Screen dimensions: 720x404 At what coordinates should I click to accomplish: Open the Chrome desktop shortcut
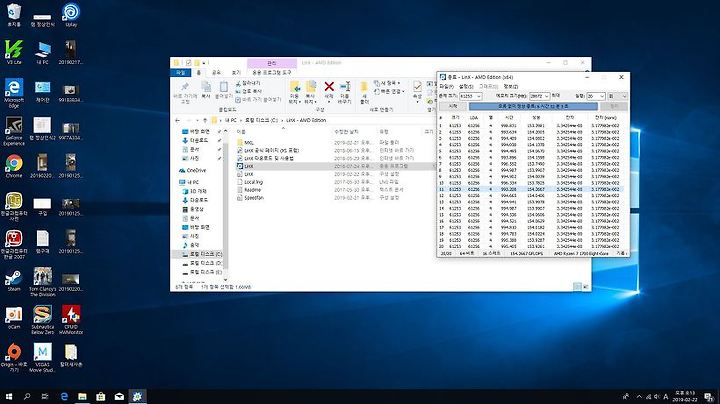pos(14,166)
